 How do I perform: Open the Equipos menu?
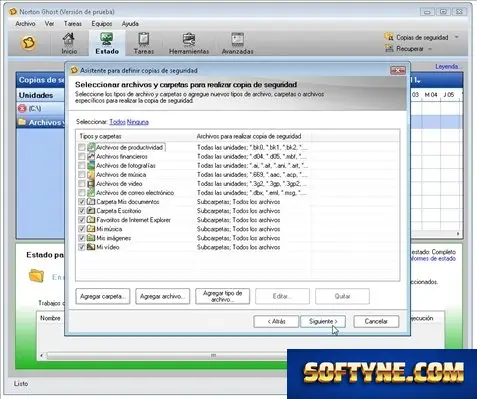pyautogui.click(x=102, y=24)
